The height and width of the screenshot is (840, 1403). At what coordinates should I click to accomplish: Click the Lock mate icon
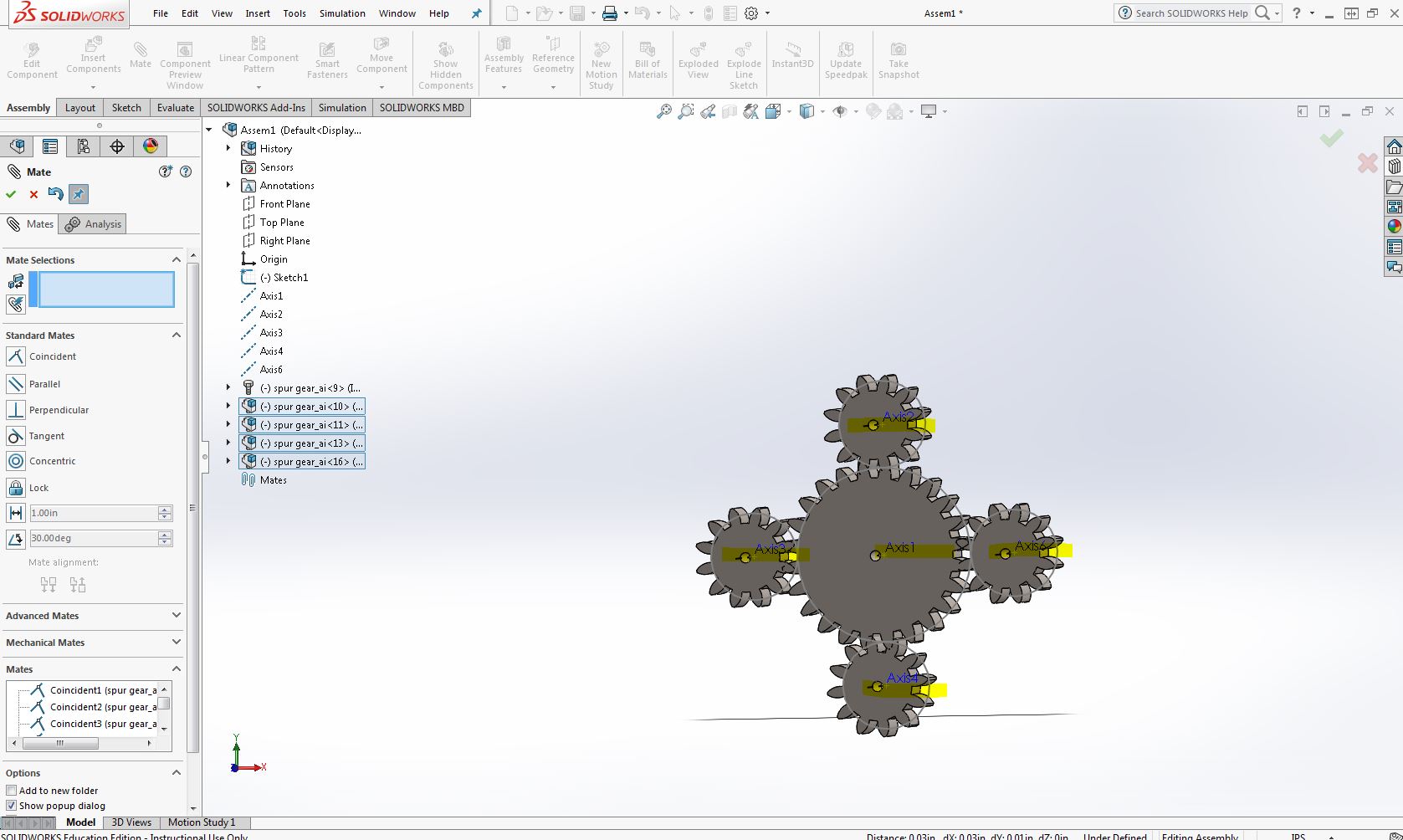click(15, 488)
